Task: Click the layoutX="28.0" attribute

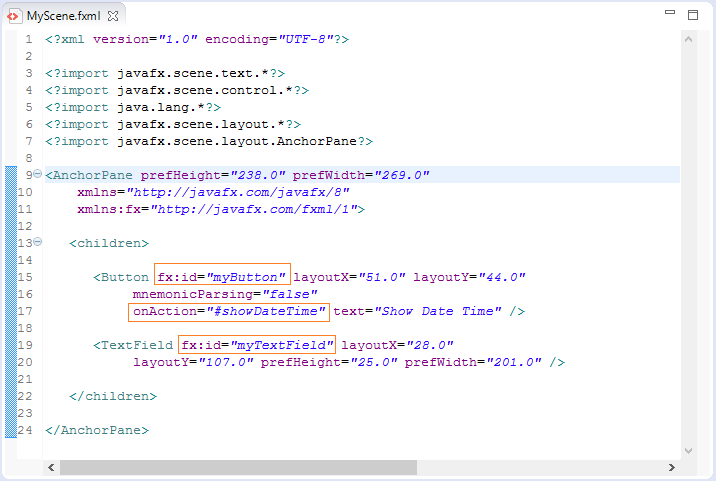Action: pos(397,345)
